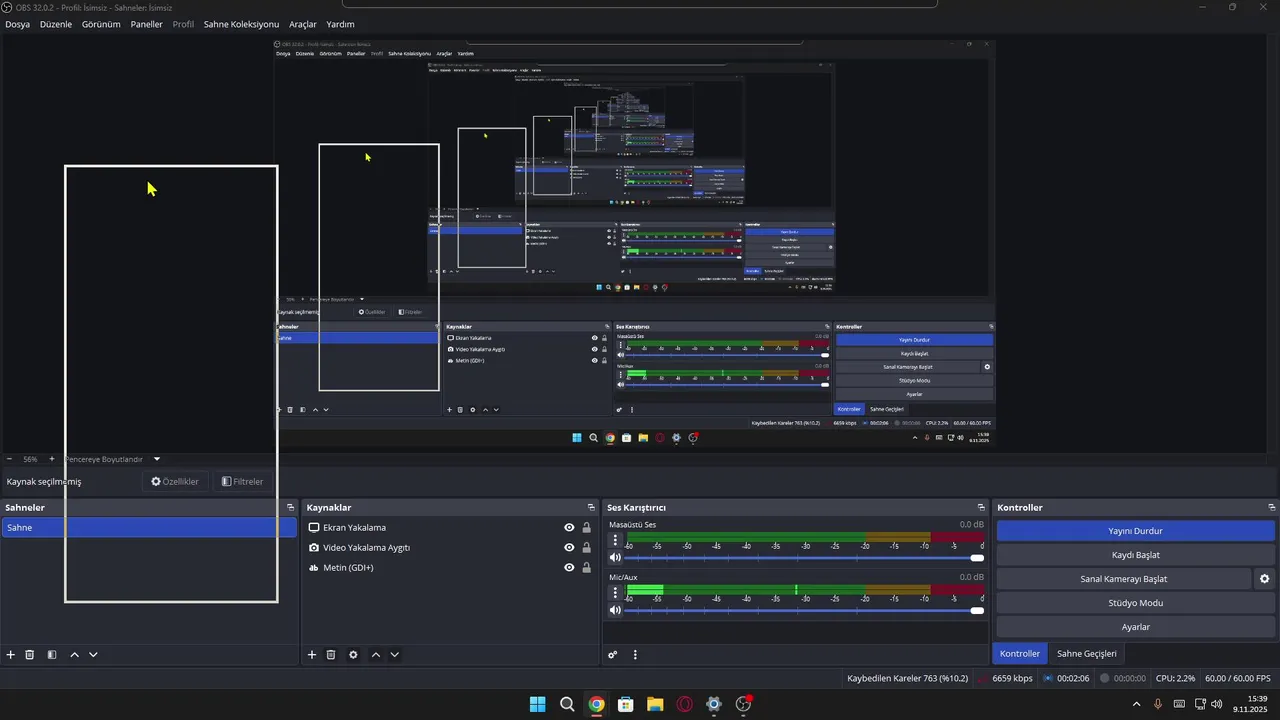Open Windows taskbar search

pyautogui.click(x=567, y=704)
